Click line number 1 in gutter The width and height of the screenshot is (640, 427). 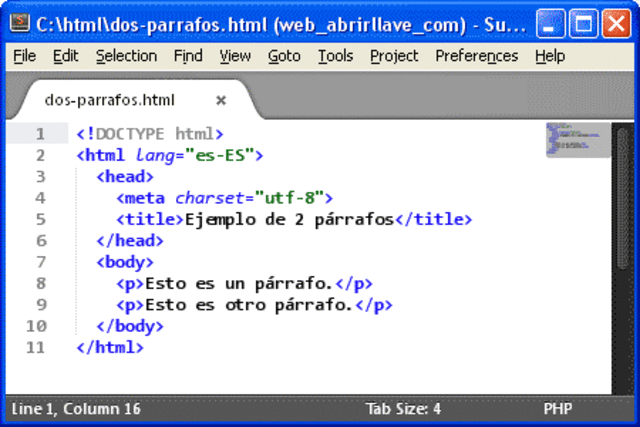(x=40, y=134)
